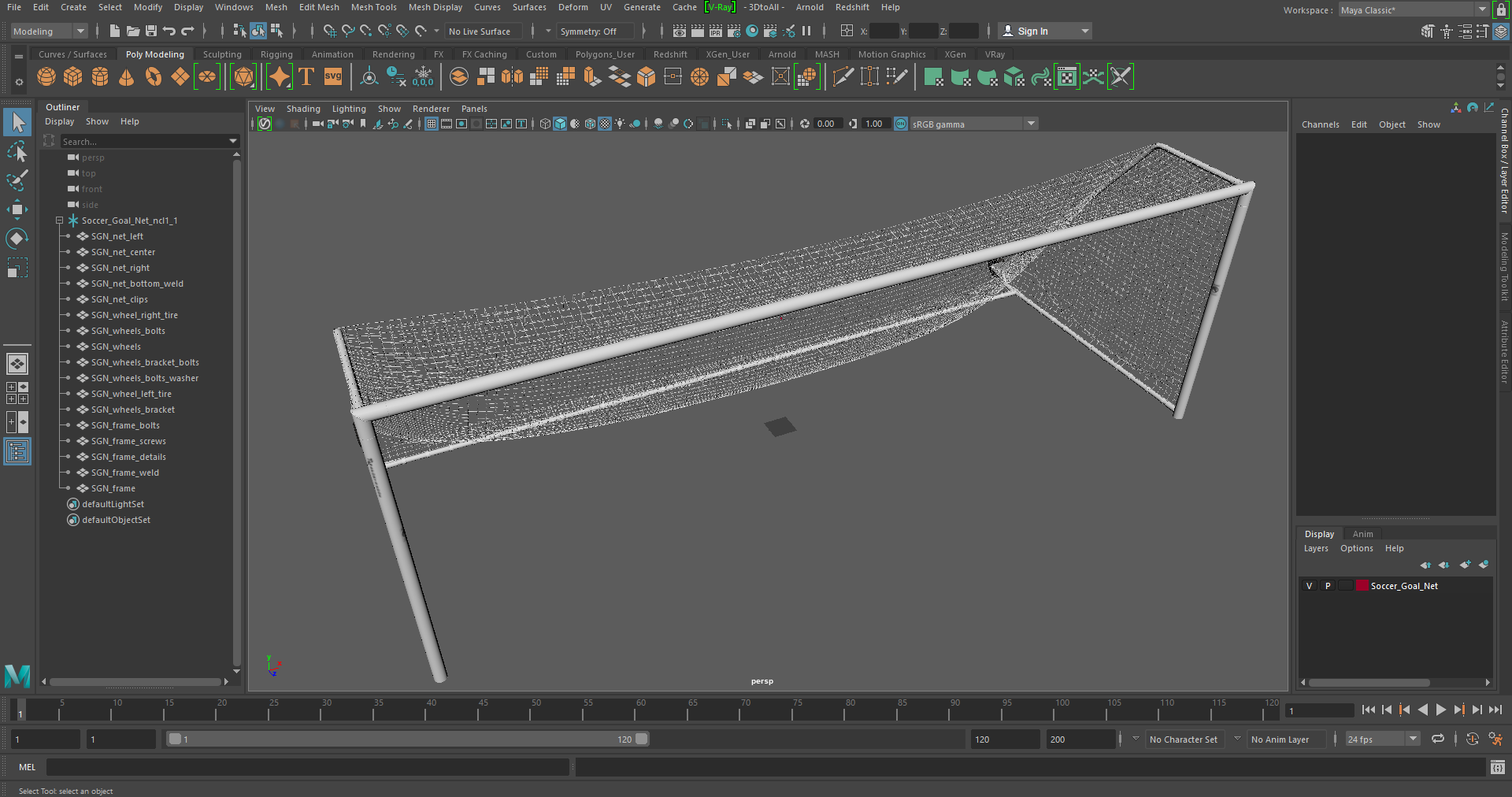This screenshot has height=797, width=1512.
Task: Click the MEL command language label
Action: click(27, 767)
